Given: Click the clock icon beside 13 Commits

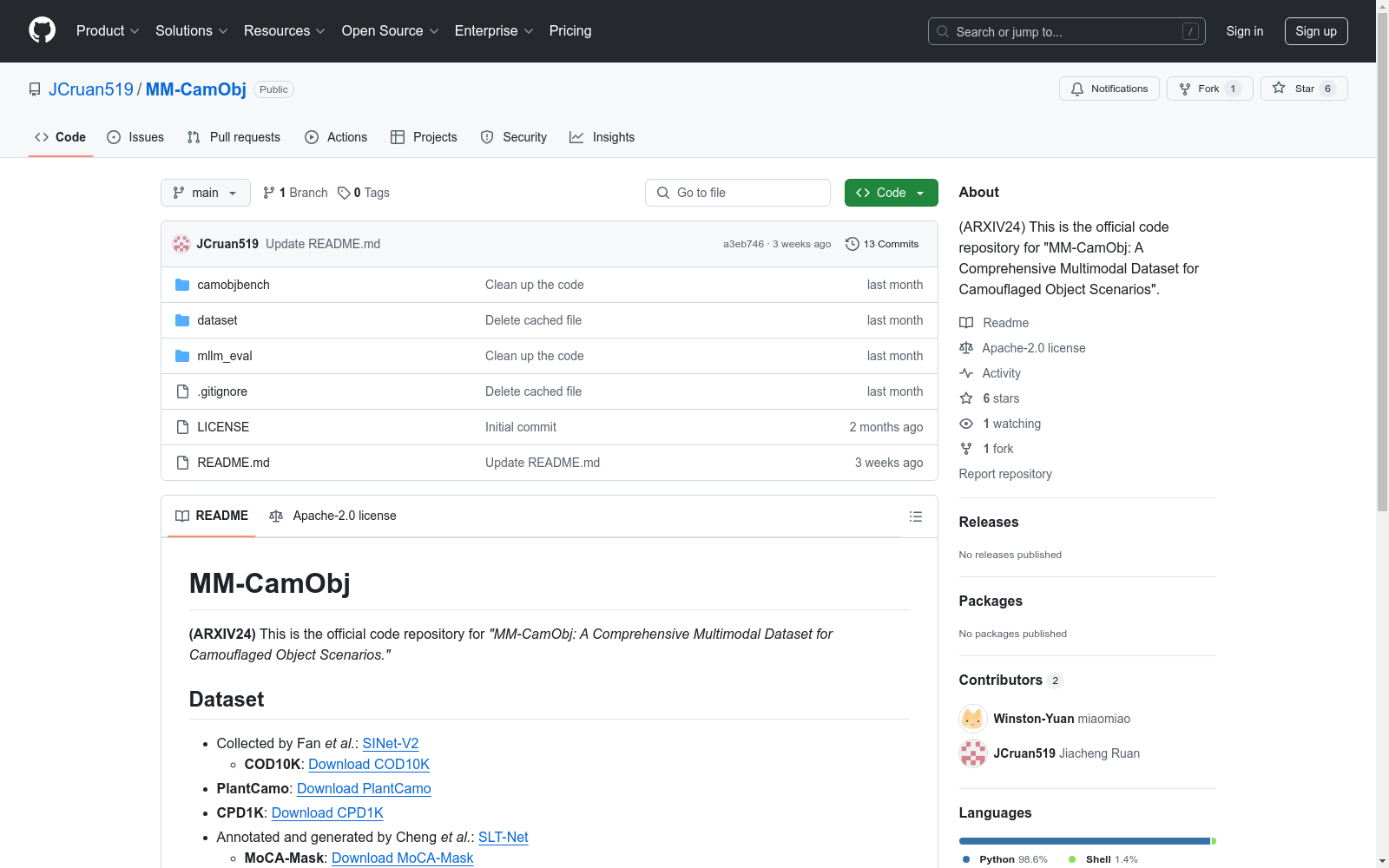Looking at the screenshot, I should point(852,244).
